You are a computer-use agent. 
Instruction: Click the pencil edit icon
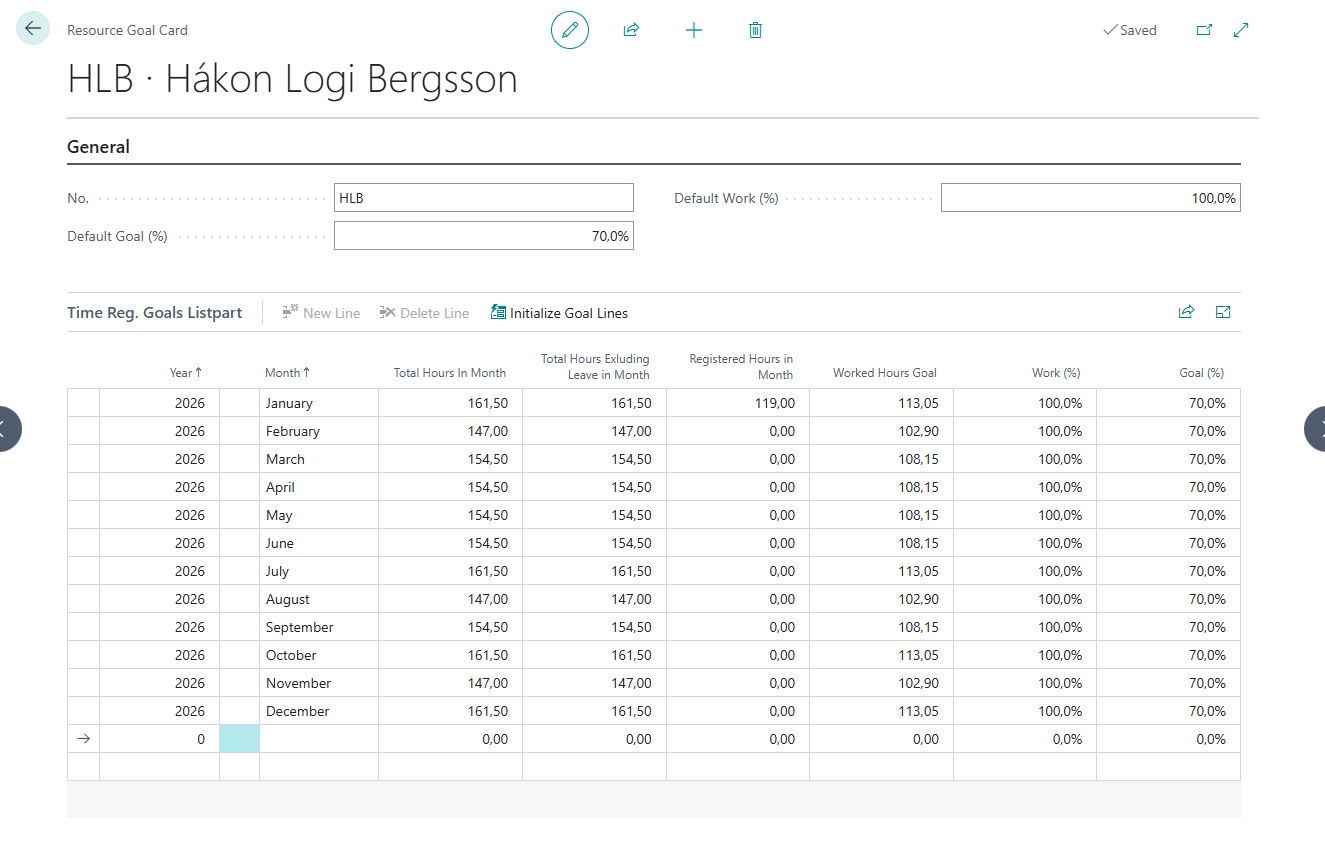coord(570,30)
